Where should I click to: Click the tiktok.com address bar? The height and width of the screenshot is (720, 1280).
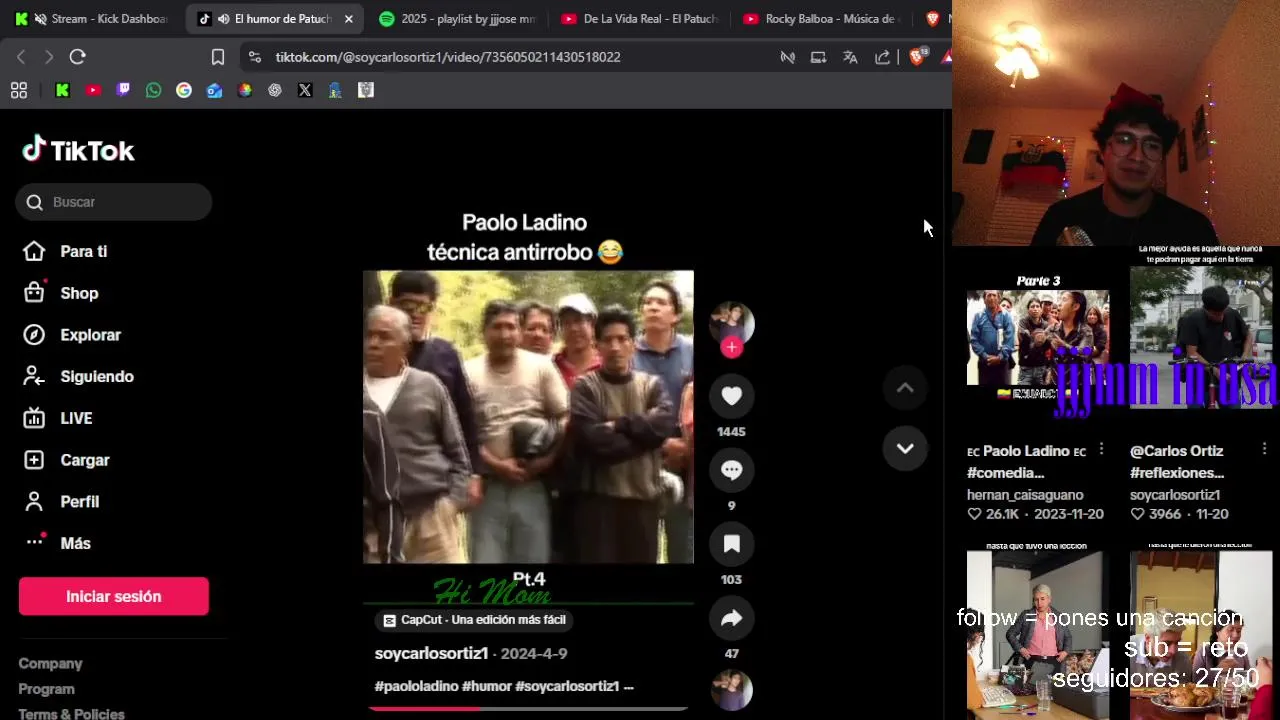(x=448, y=57)
